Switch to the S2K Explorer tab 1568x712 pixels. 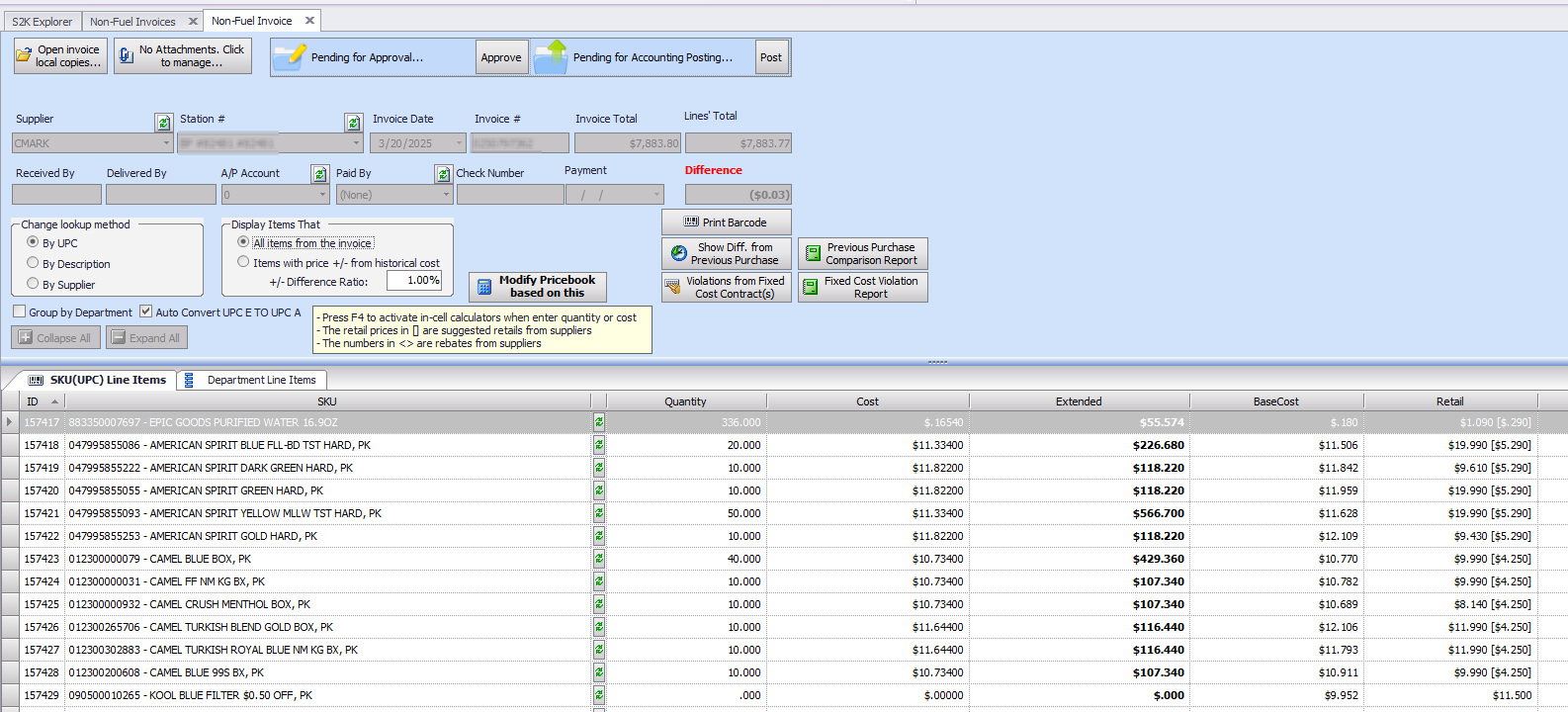[43, 21]
